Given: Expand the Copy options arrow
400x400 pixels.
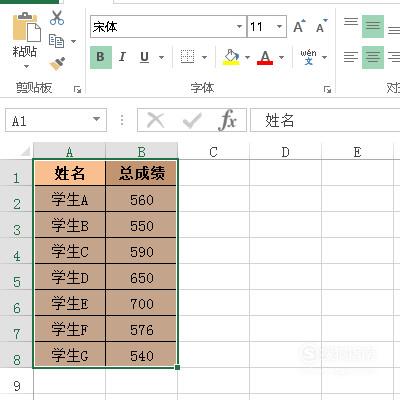Looking at the screenshot, I should click(73, 41).
